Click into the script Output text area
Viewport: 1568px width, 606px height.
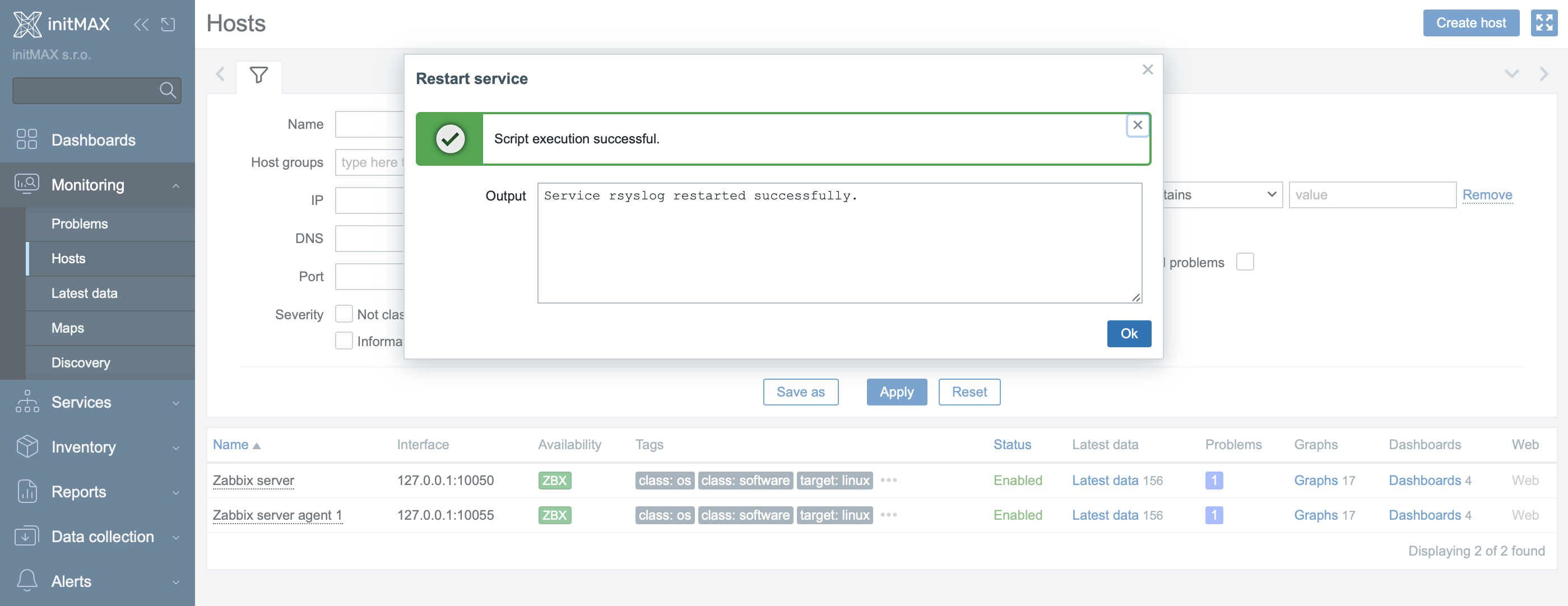pos(839,243)
